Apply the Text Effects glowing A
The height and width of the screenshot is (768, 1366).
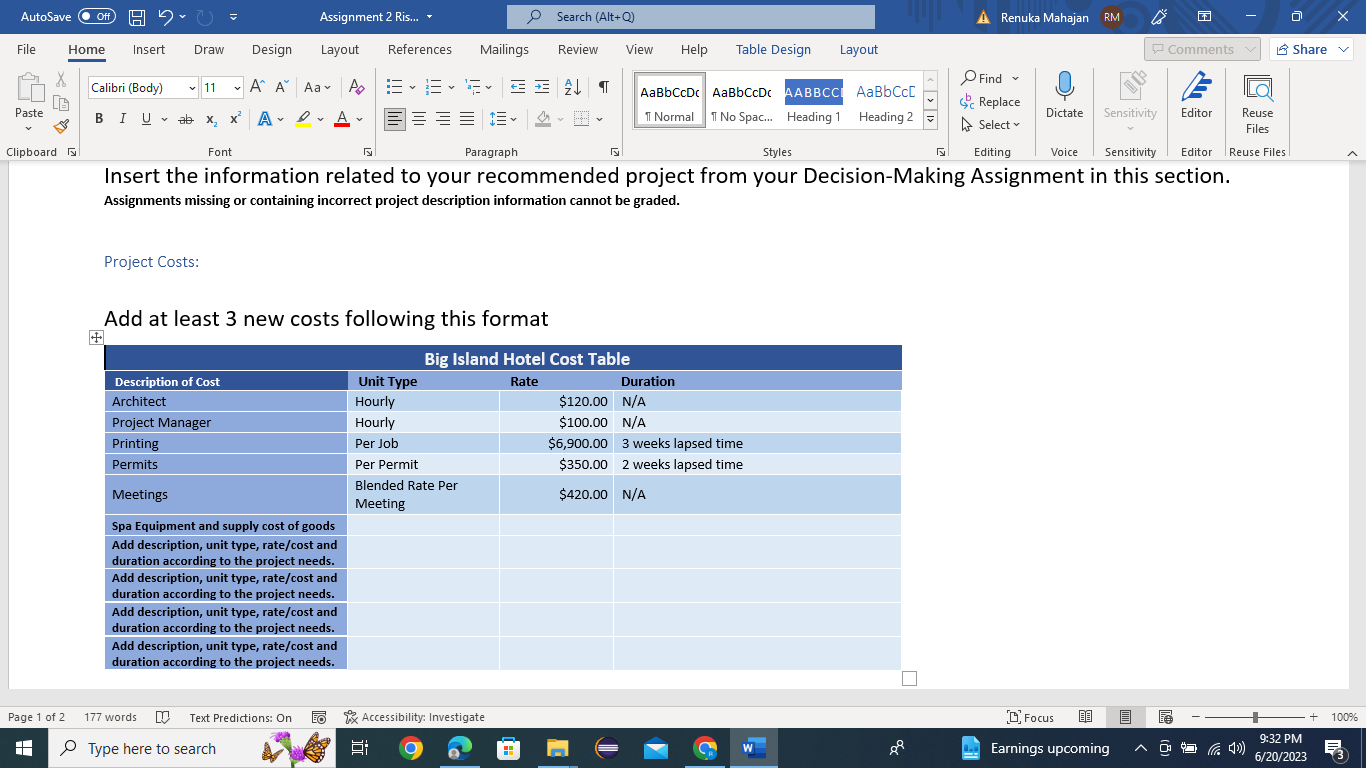click(264, 119)
